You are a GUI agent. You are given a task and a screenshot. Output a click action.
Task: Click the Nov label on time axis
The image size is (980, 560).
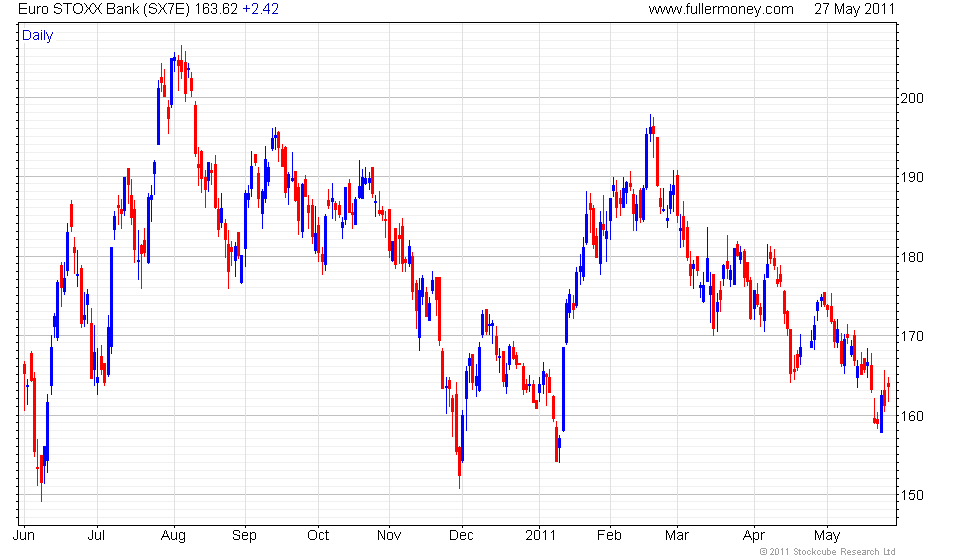click(x=389, y=535)
